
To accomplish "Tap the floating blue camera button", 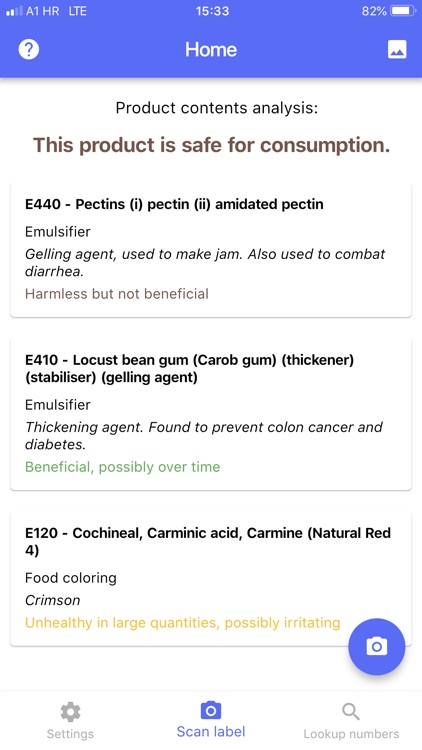I will [x=377, y=647].
